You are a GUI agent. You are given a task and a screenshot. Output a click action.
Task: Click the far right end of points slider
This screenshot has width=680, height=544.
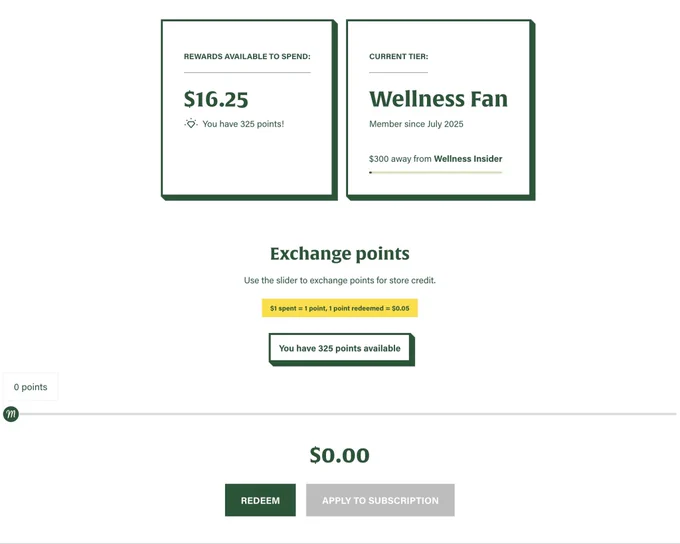click(674, 414)
